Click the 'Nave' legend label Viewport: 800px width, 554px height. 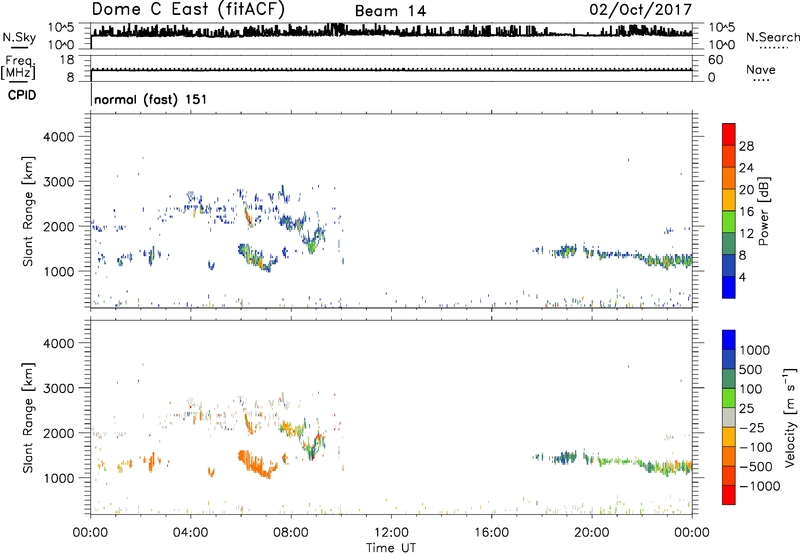[x=761, y=69]
